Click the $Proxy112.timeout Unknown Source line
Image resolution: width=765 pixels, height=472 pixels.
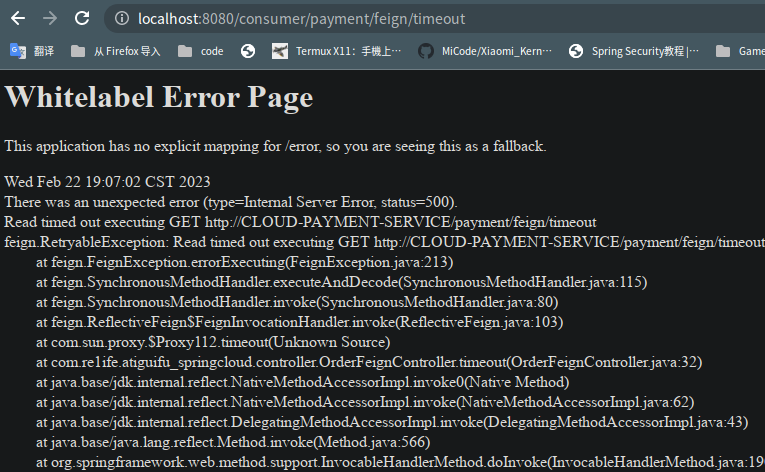pyautogui.click(x=213, y=342)
